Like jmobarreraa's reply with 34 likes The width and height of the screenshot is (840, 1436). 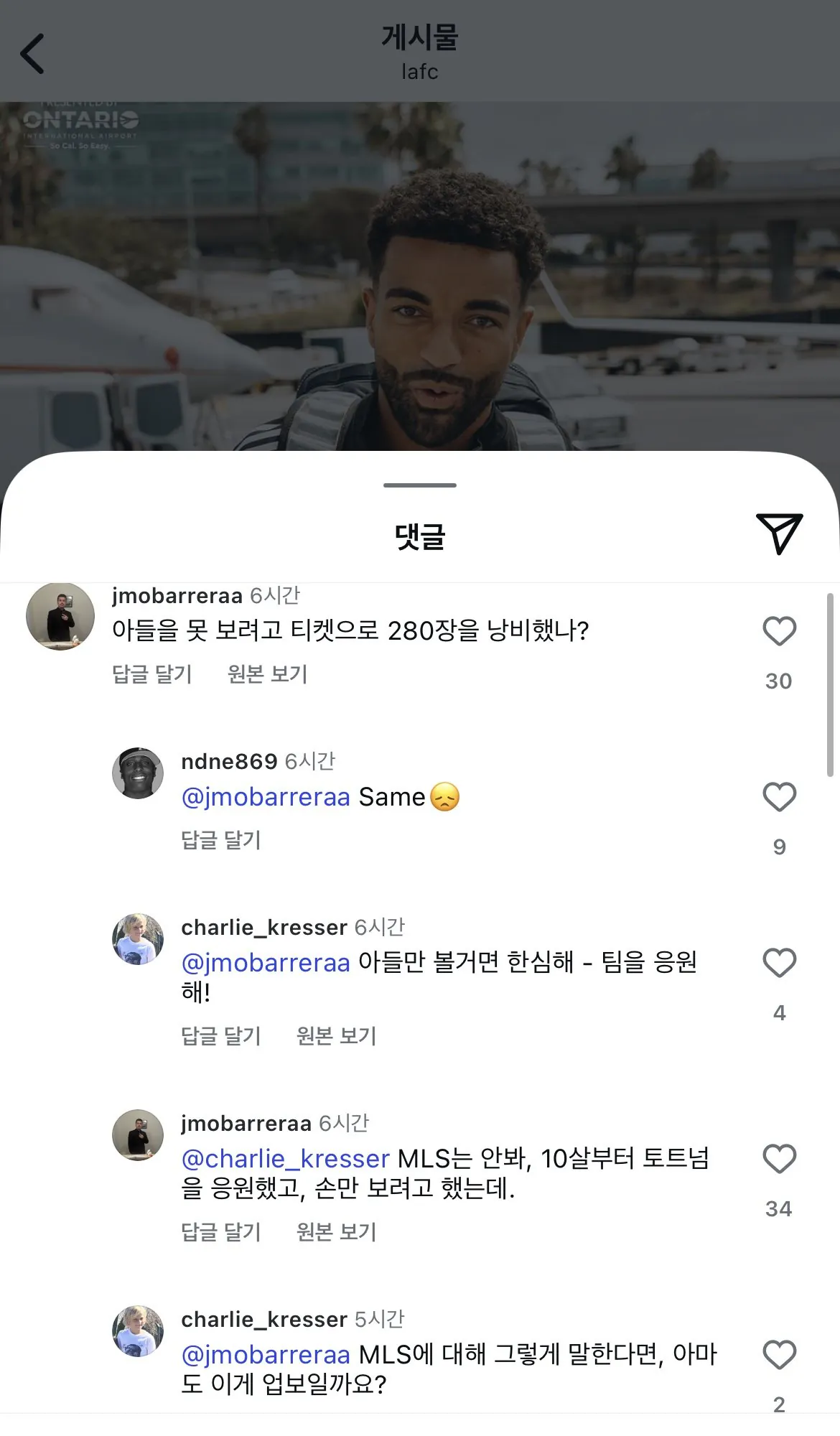779,1160
